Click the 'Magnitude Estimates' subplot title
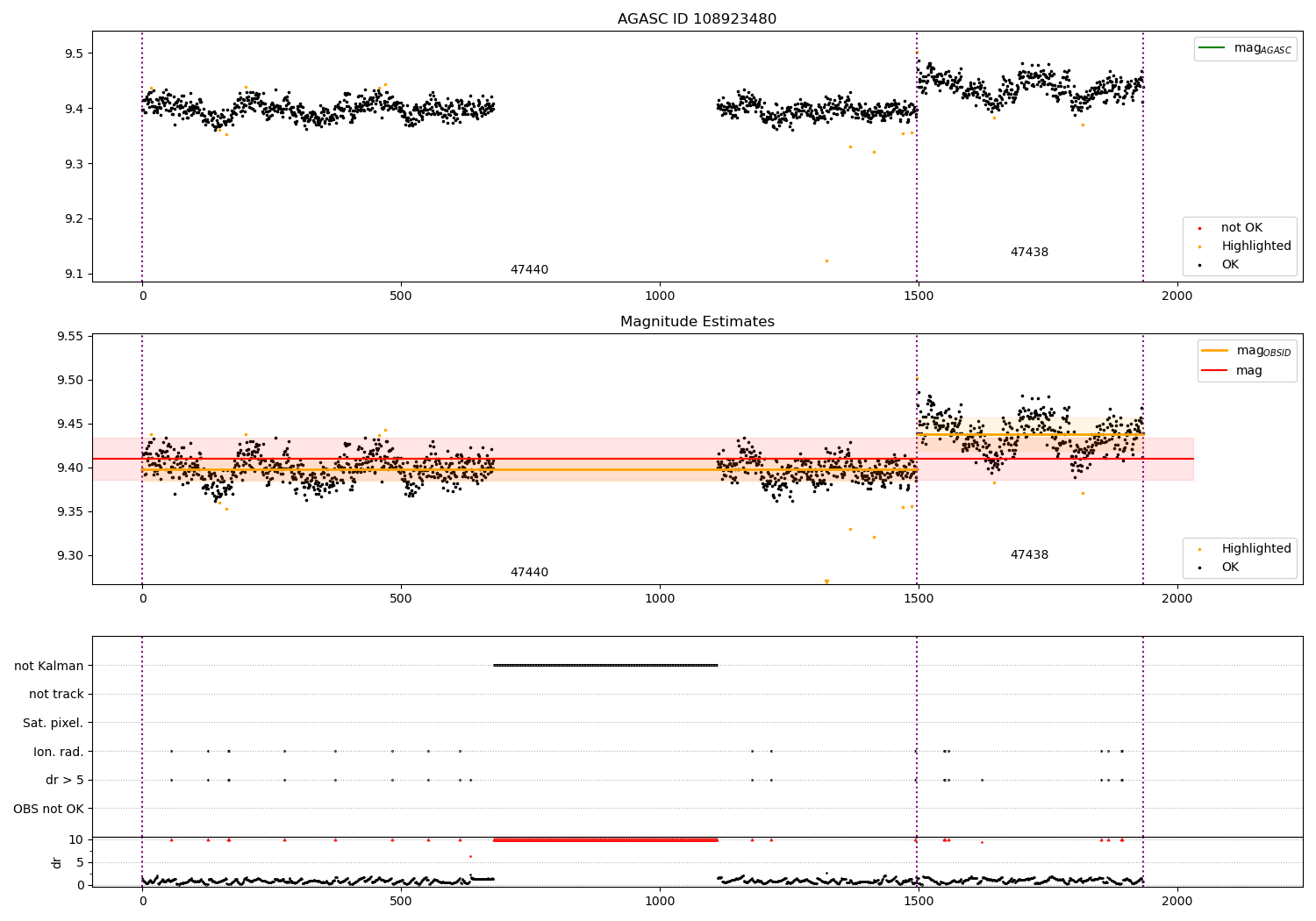The width and height of the screenshot is (1316, 921). tap(697, 322)
